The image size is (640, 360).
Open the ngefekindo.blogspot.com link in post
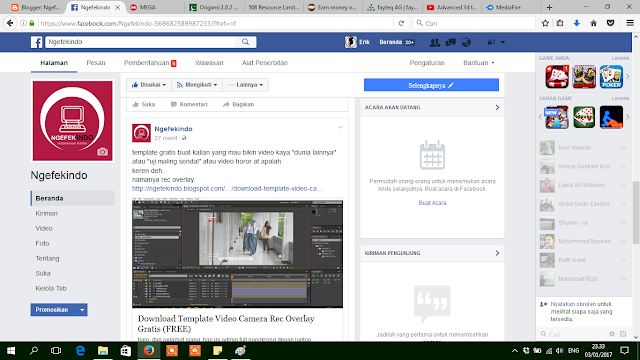tap(227, 189)
